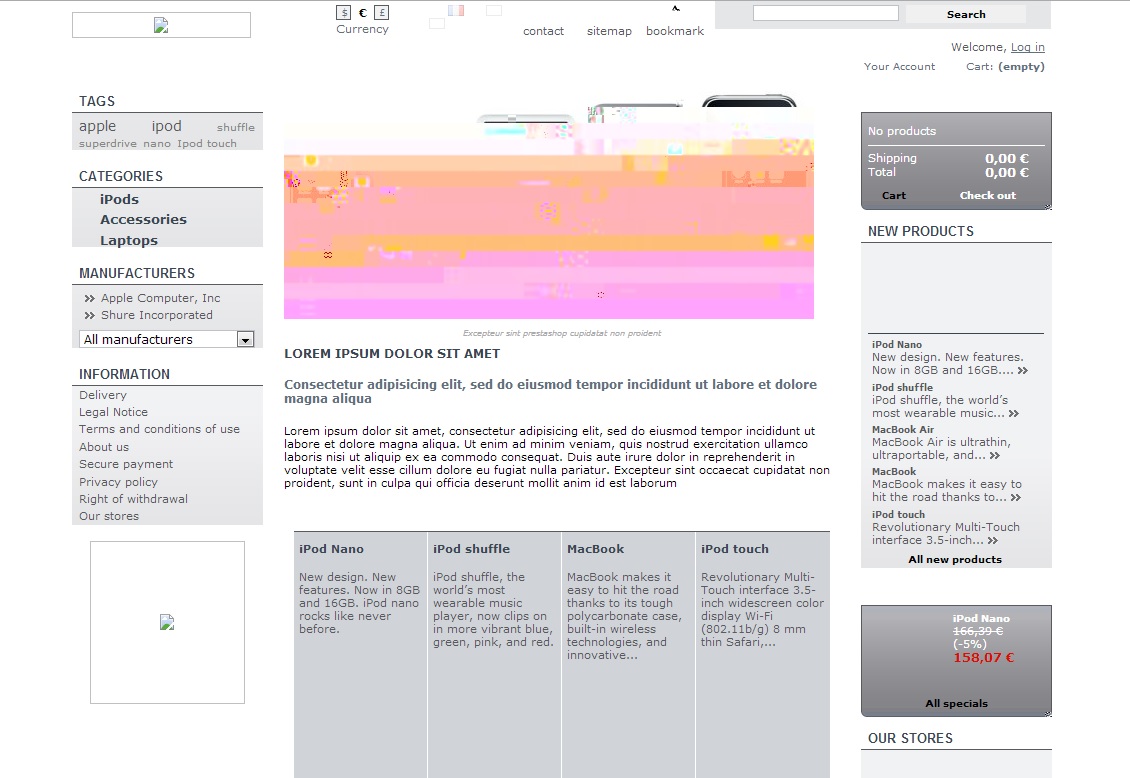Click the homepage banner image
Image resolution: width=1130 pixels, height=778 pixels.
click(x=549, y=207)
